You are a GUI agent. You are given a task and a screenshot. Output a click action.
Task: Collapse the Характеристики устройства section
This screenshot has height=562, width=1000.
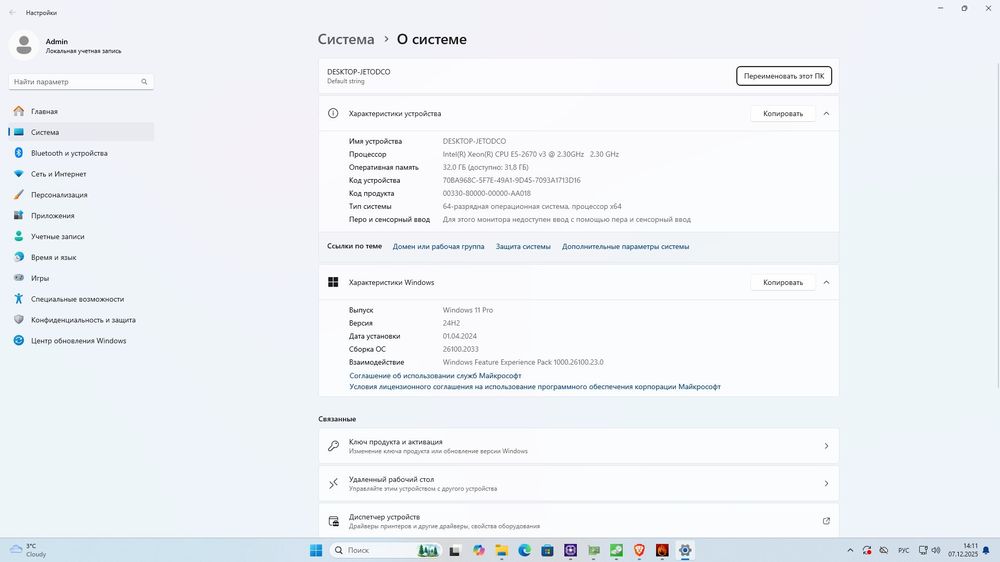(826, 114)
